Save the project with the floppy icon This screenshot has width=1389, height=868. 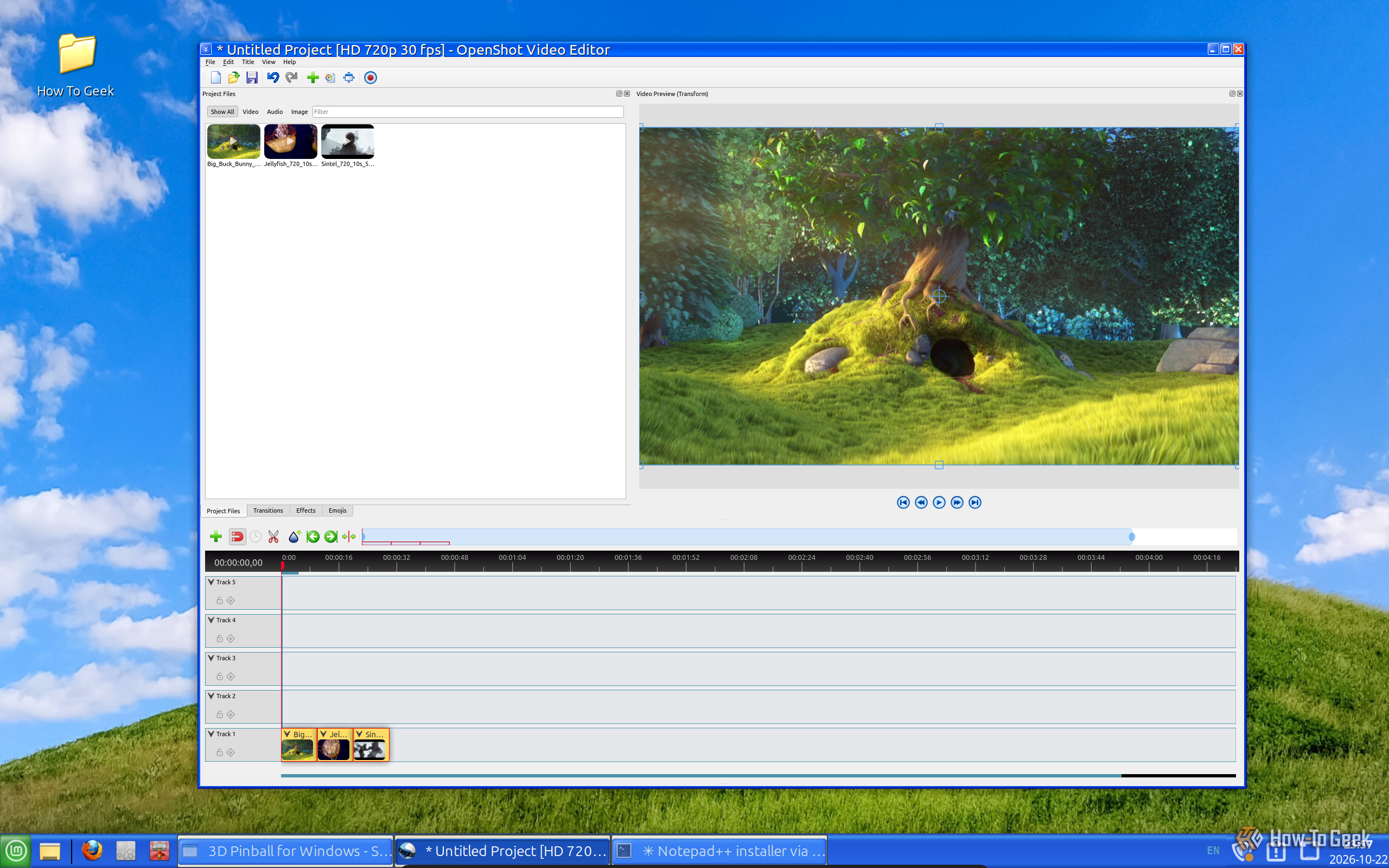click(x=252, y=78)
